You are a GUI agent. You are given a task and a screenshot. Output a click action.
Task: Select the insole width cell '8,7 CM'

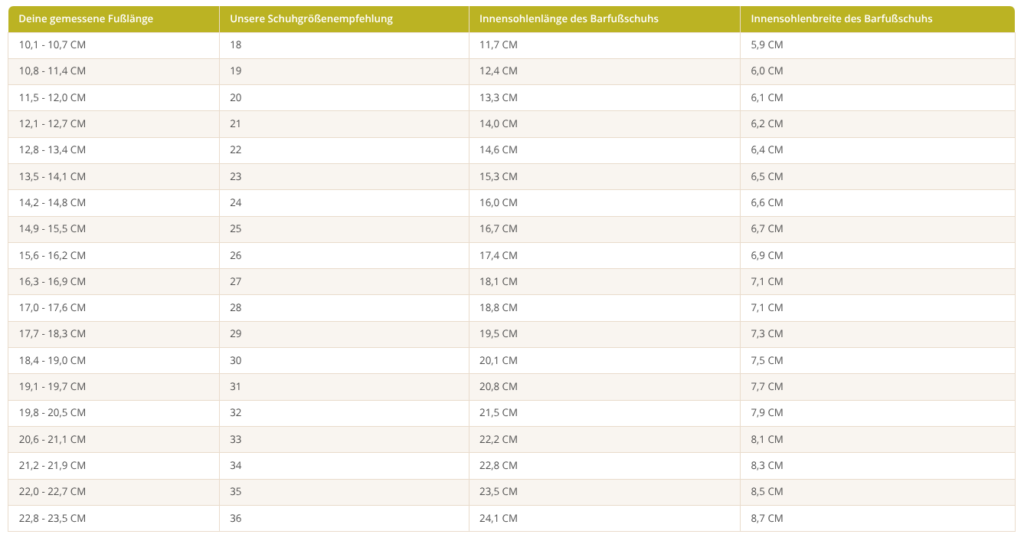(767, 518)
